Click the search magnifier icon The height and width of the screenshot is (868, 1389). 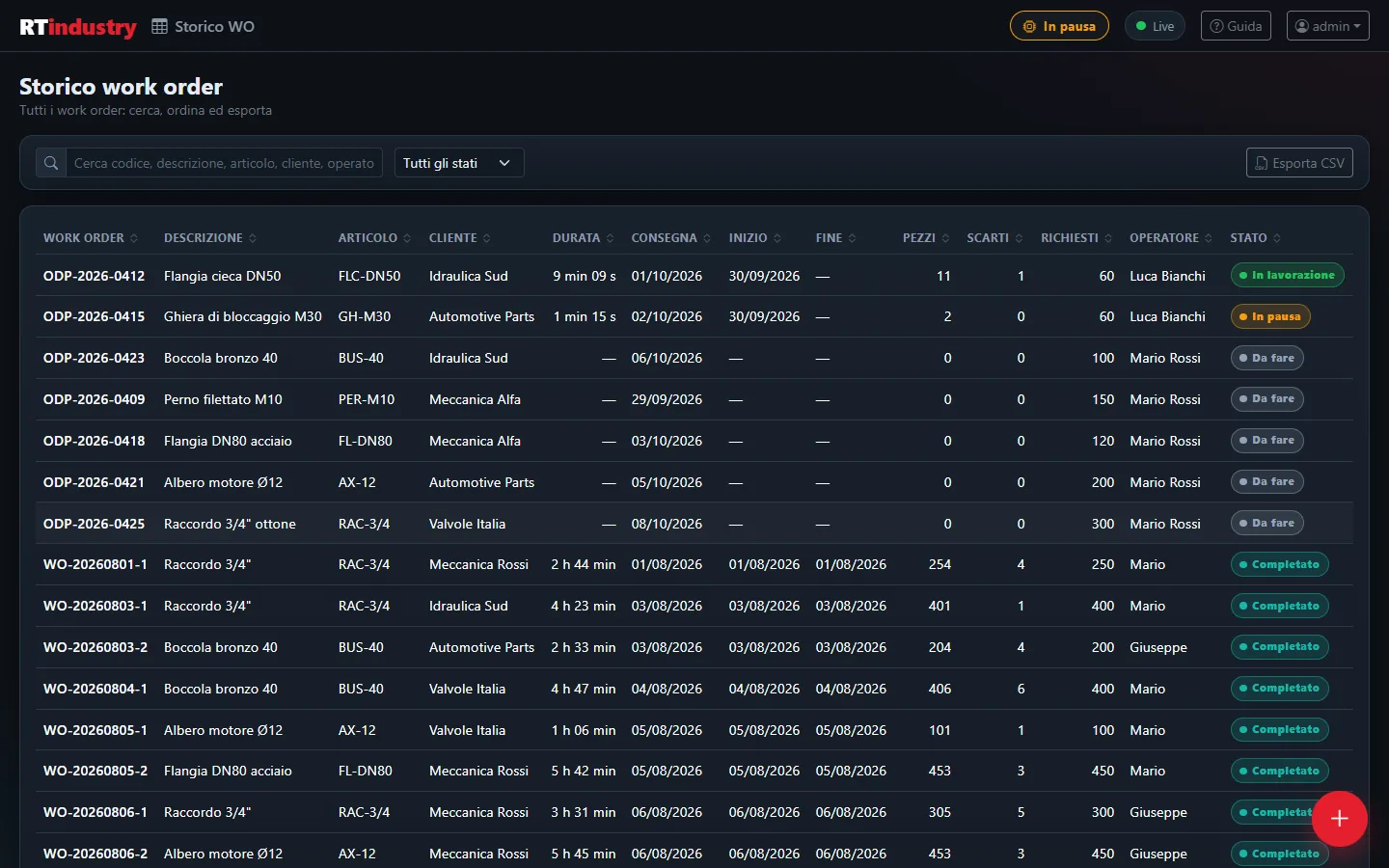pos(51,163)
